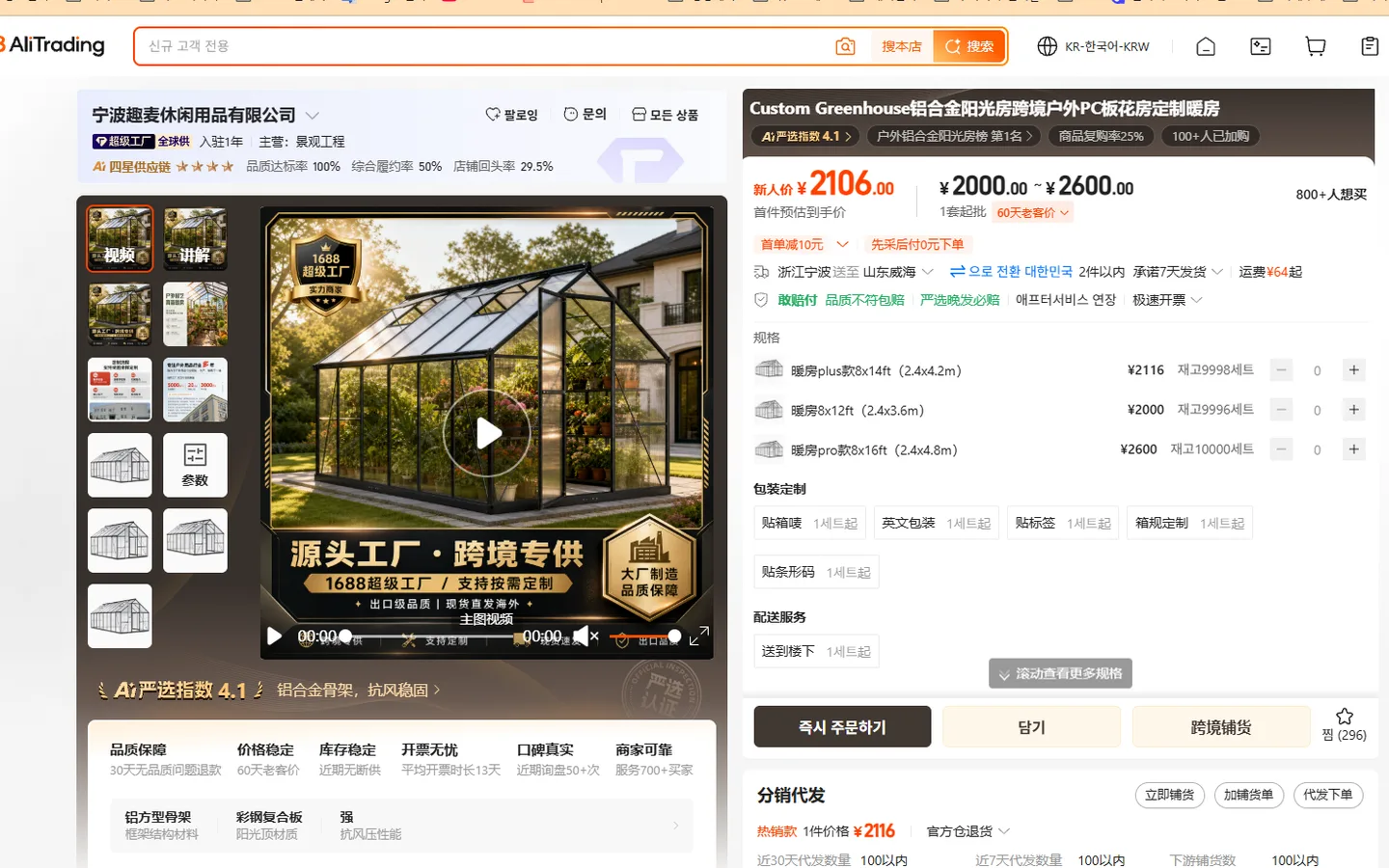
Task: Click the small play button in video bar
Action: coord(274,637)
